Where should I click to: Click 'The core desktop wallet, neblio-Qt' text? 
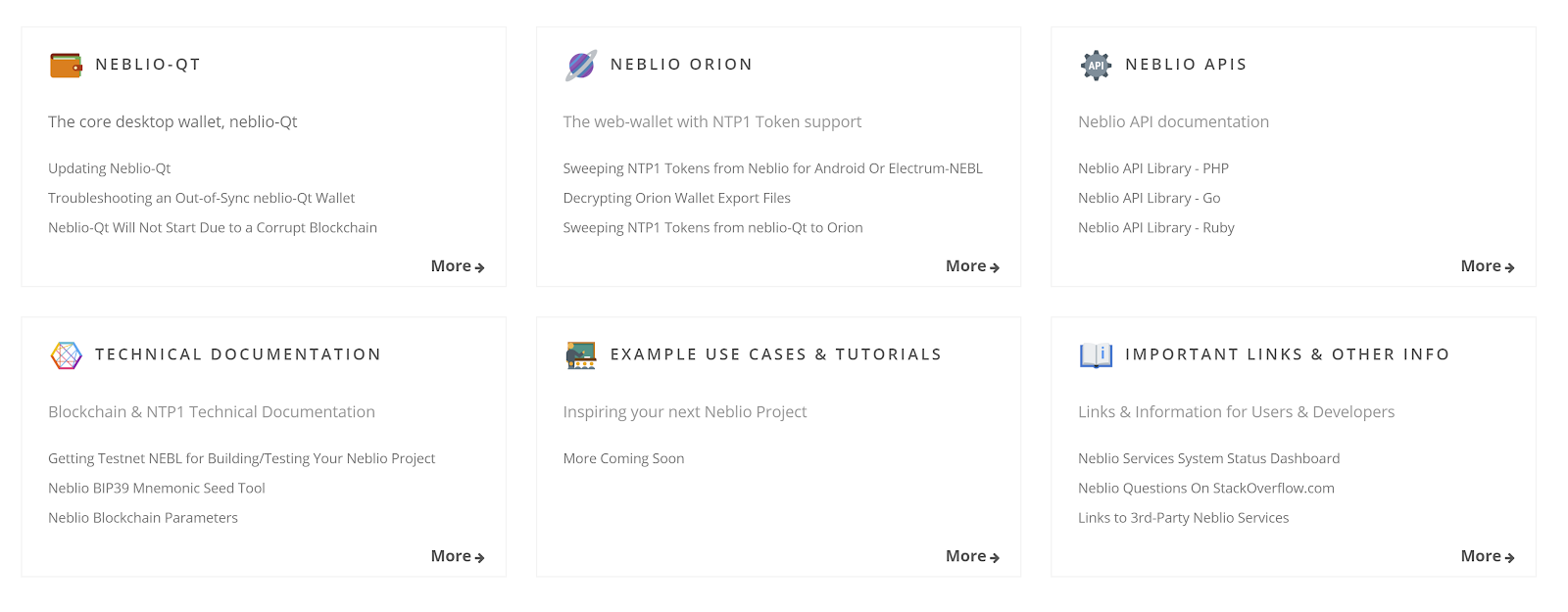(x=172, y=121)
